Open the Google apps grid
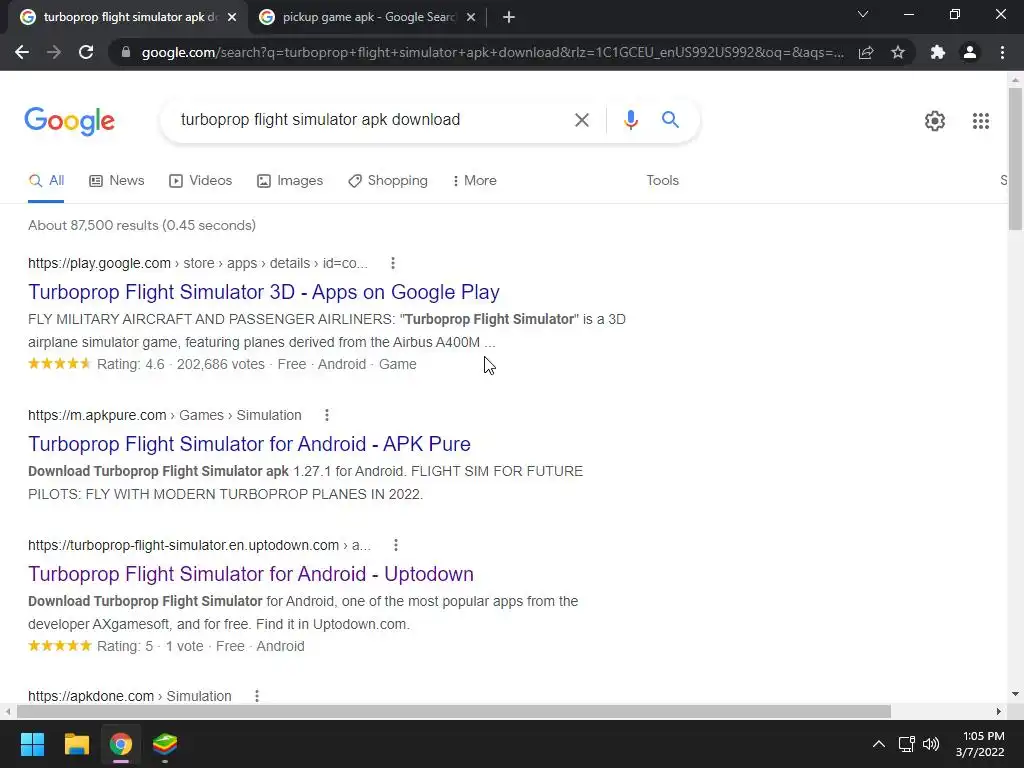Image resolution: width=1024 pixels, height=768 pixels. pyautogui.click(x=980, y=121)
